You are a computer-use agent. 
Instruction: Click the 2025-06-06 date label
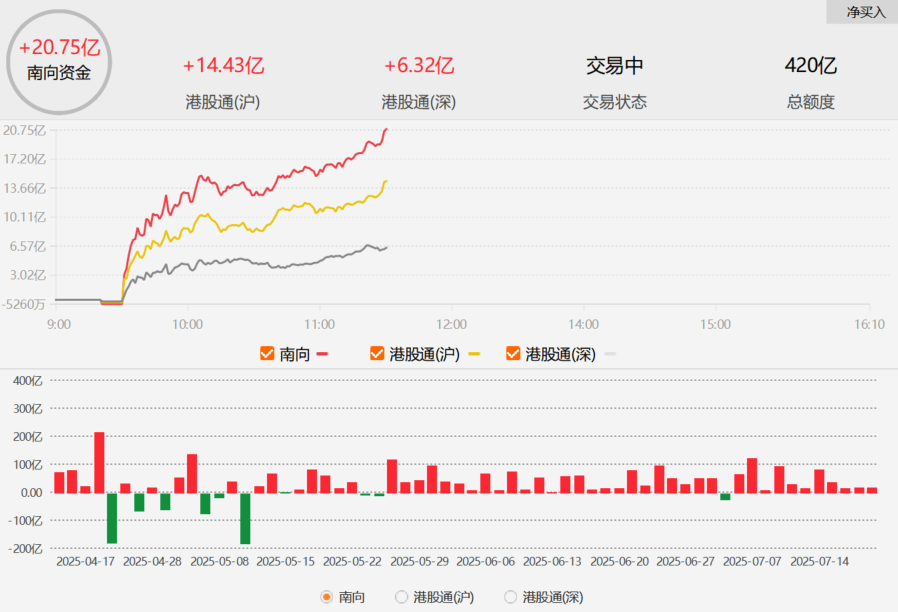tap(486, 562)
